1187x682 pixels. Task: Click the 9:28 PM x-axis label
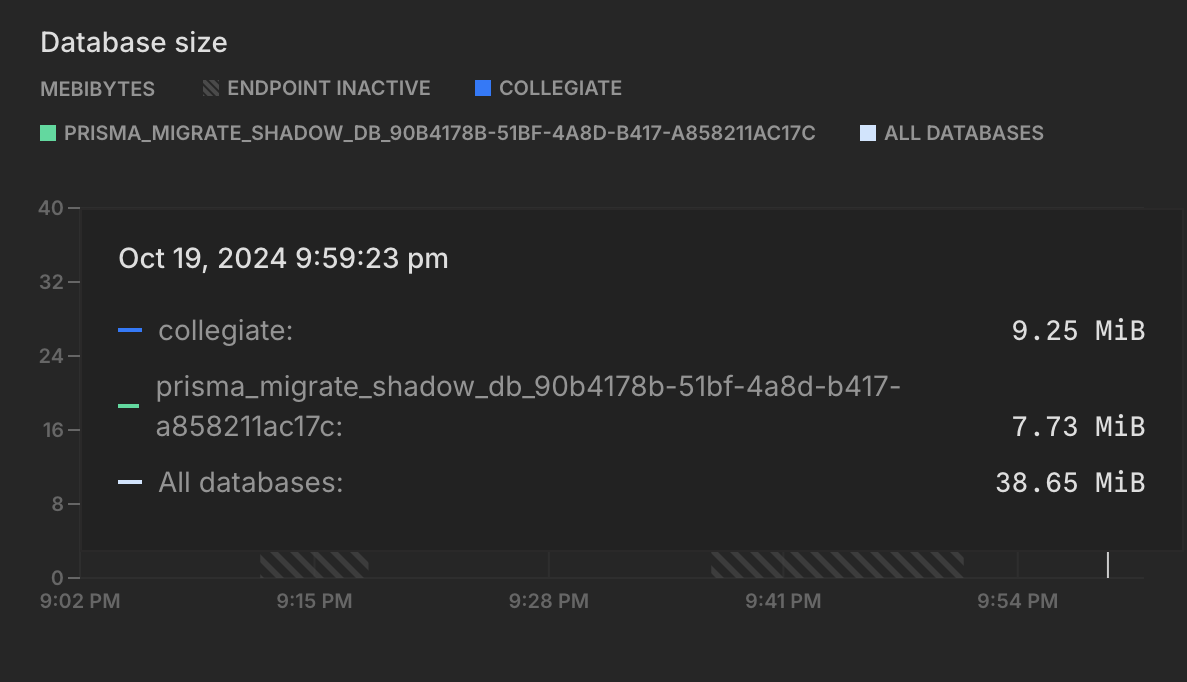548,601
